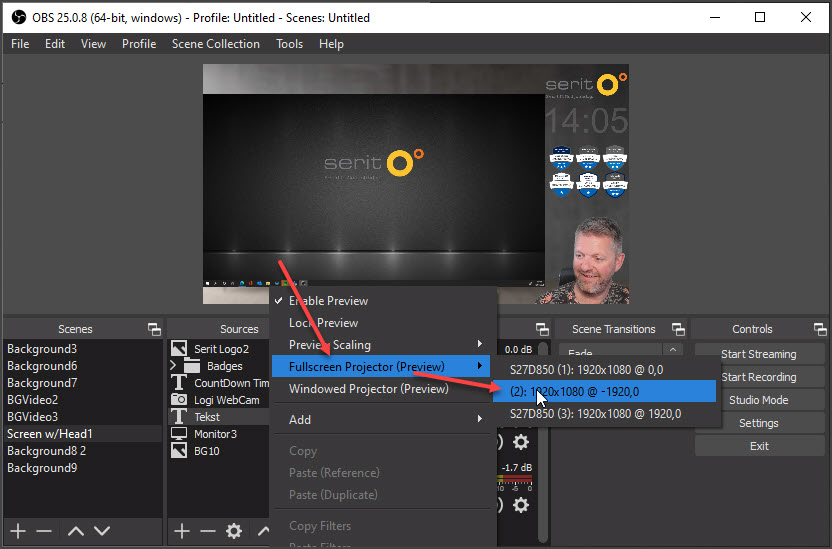Click the BG10 image source icon
Screen dimensions: 832x549
(179, 450)
